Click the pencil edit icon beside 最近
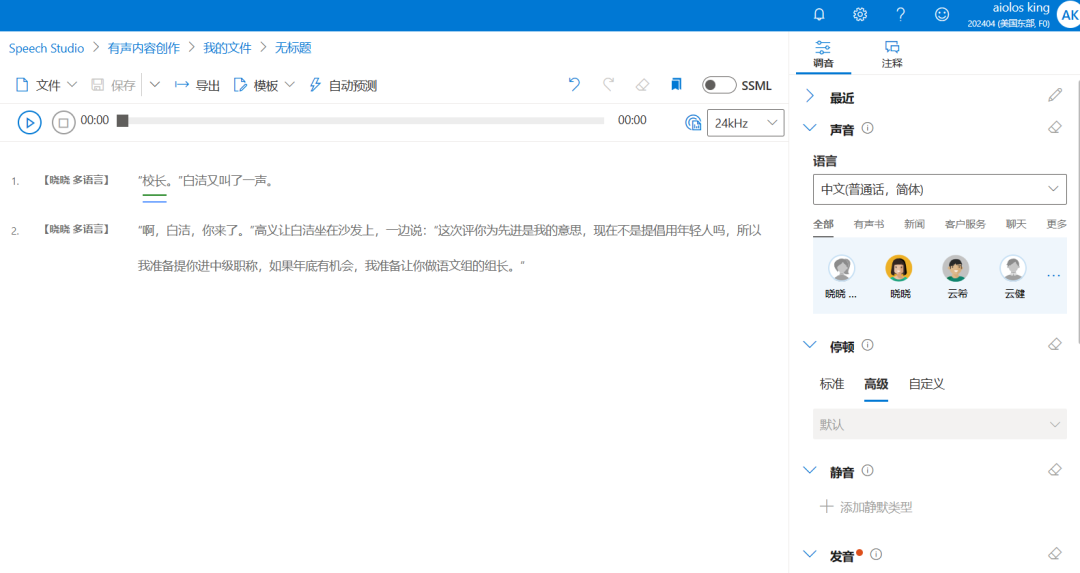Image resolution: width=1080 pixels, height=573 pixels. (x=1055, y=95)
